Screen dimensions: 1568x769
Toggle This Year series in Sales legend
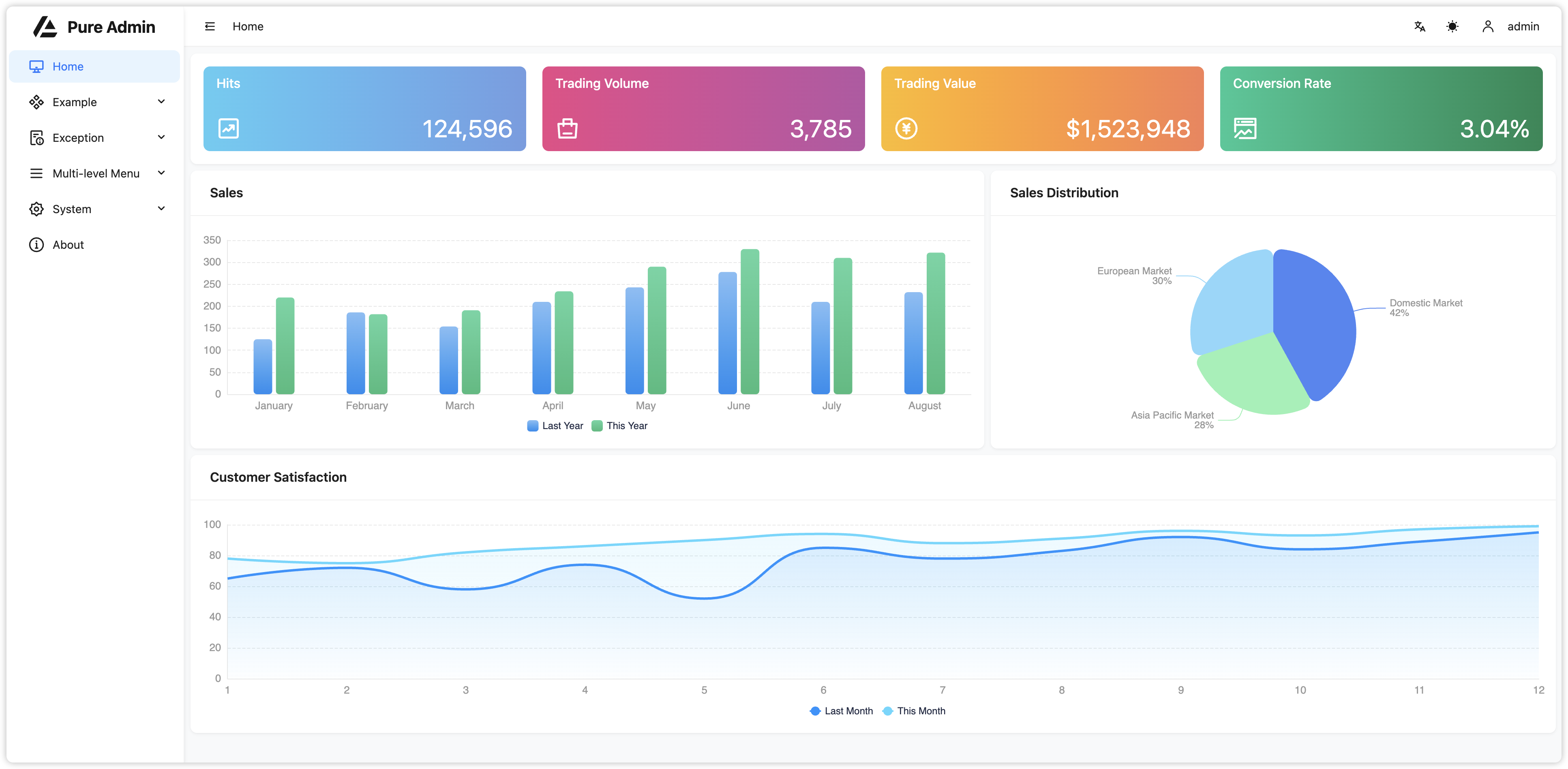click(x=620, y=426)
